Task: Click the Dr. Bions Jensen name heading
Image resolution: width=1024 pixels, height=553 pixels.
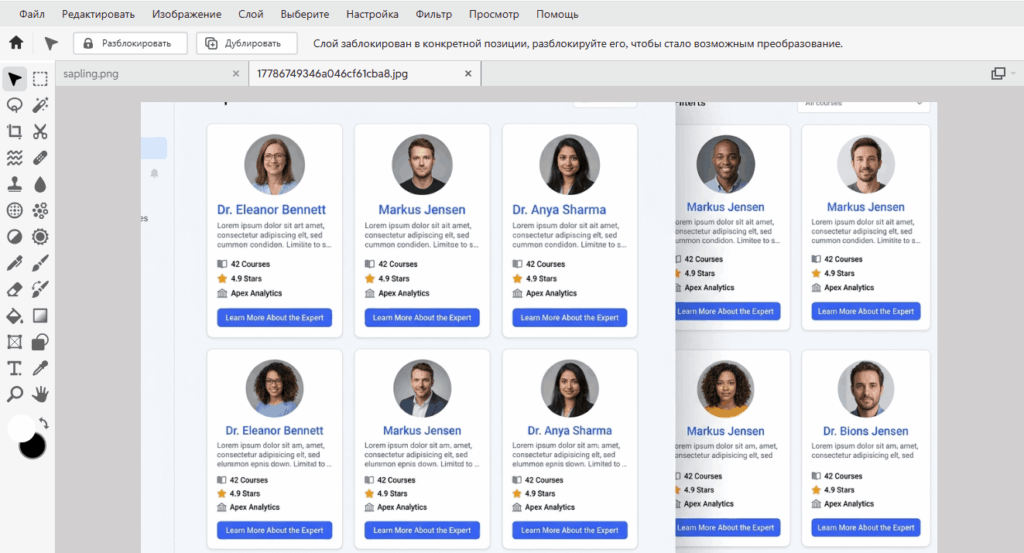Action: tap(865, 431)
